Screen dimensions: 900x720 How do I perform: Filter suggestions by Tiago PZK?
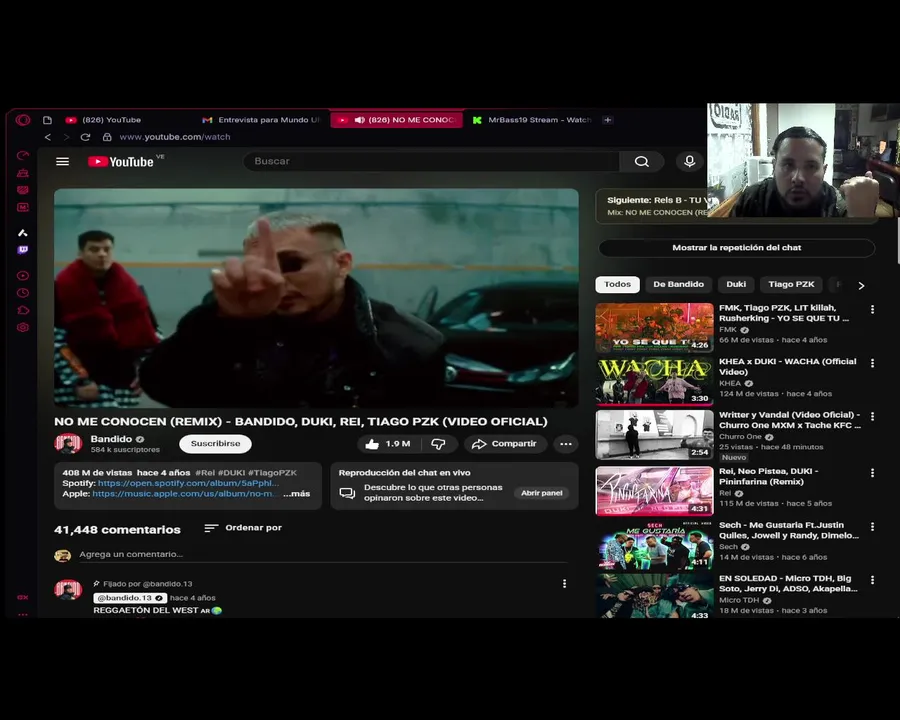tap(792, 284)
